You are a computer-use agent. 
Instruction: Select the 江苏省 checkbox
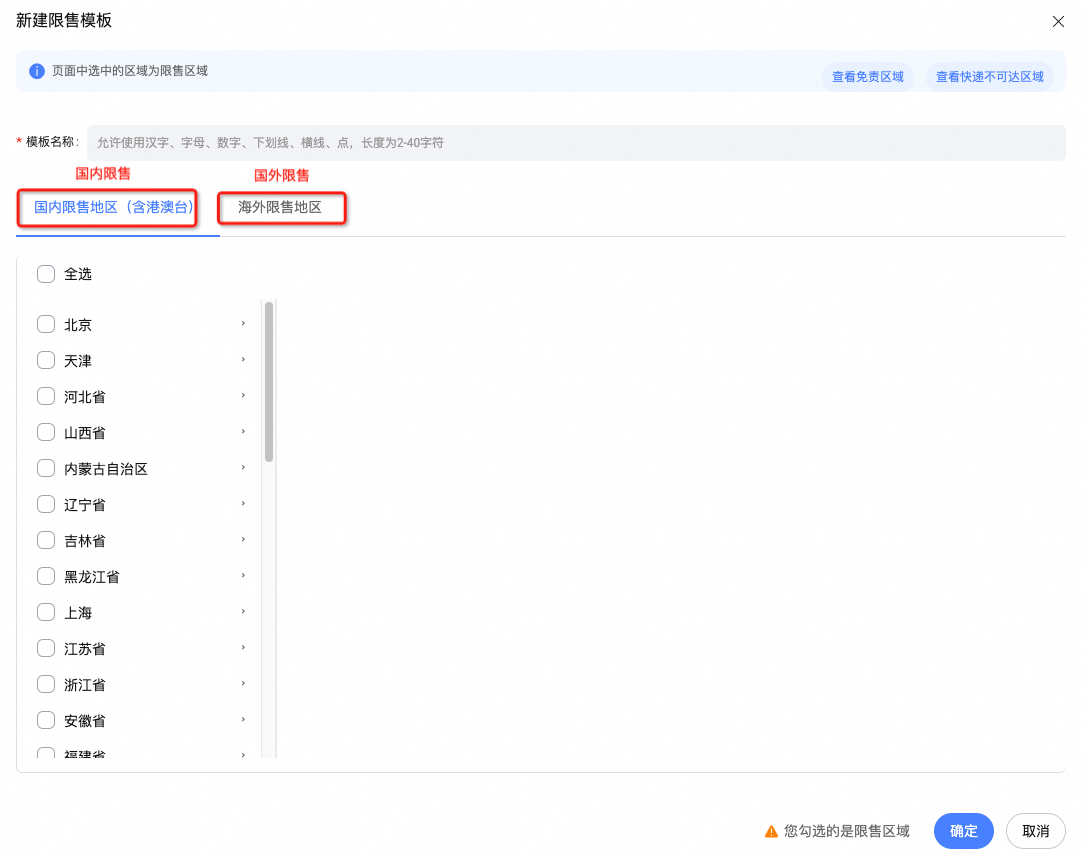[46, 648]
